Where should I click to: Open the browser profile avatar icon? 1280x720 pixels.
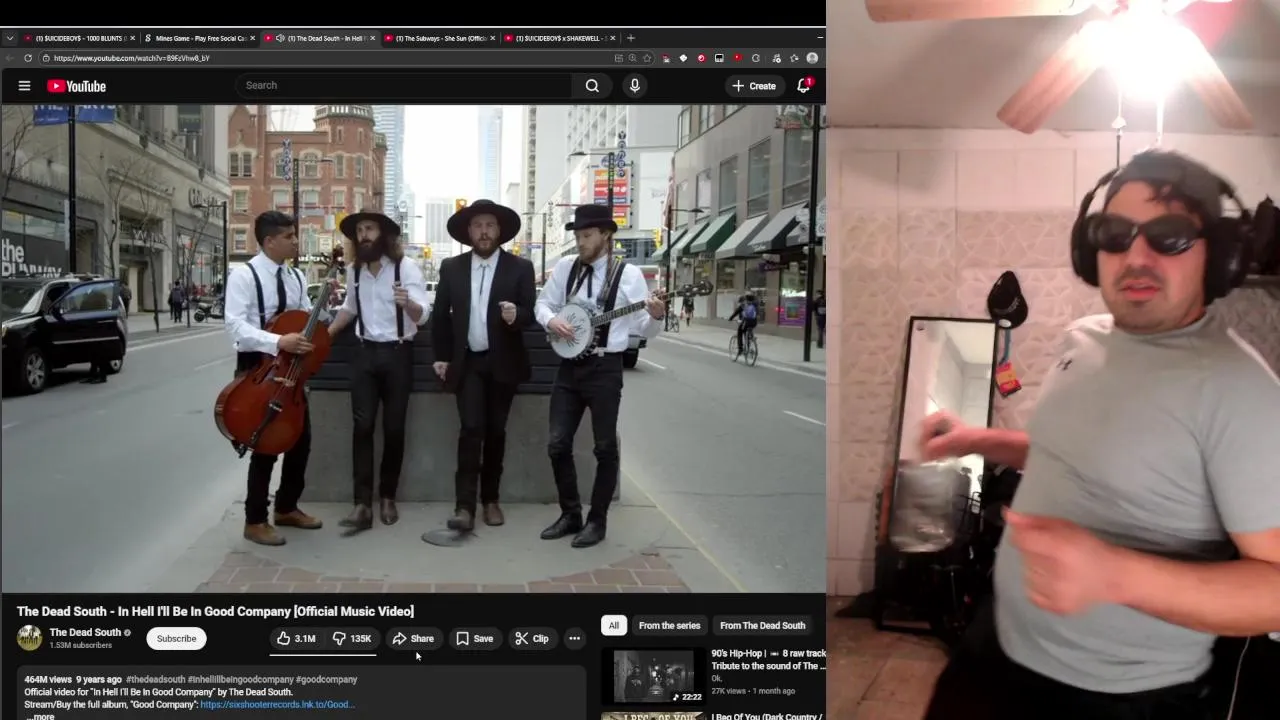click(812, 58)
